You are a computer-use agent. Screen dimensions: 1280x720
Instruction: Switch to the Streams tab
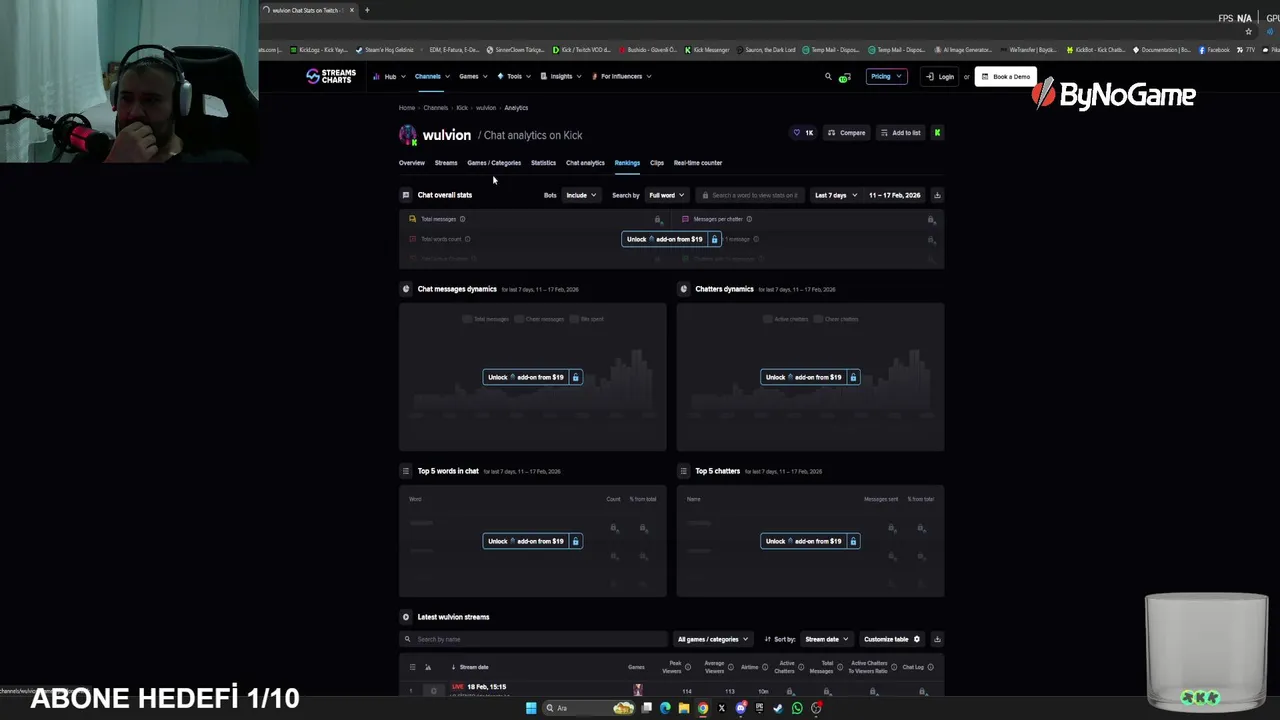pos(446,163)
